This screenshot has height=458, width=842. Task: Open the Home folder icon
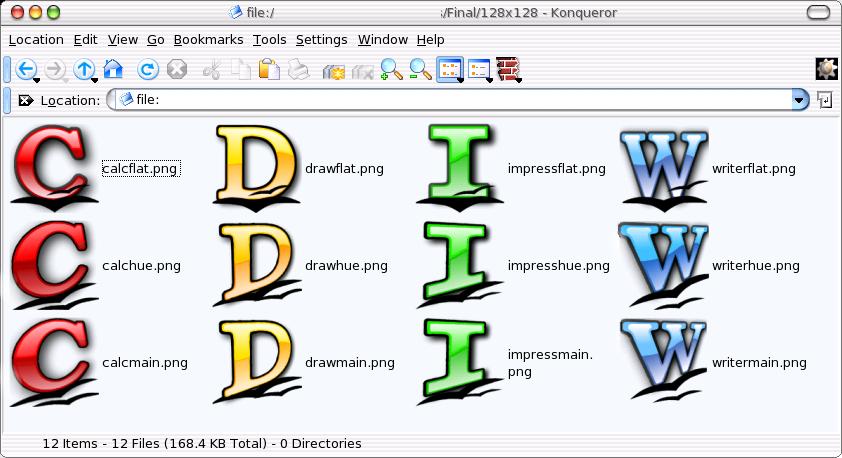(x=113, y=69)
